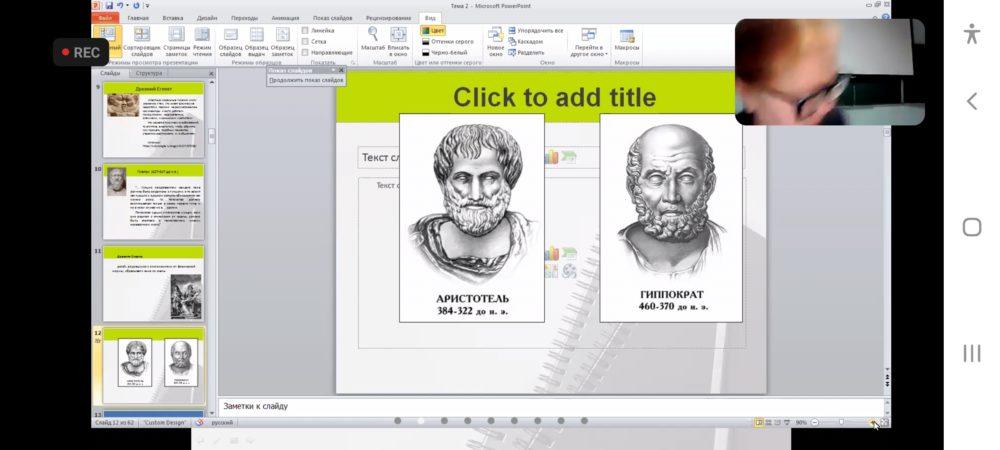The image size is (1000, 450).
Task: Open Show group dialog launcher
Action: 353,63
